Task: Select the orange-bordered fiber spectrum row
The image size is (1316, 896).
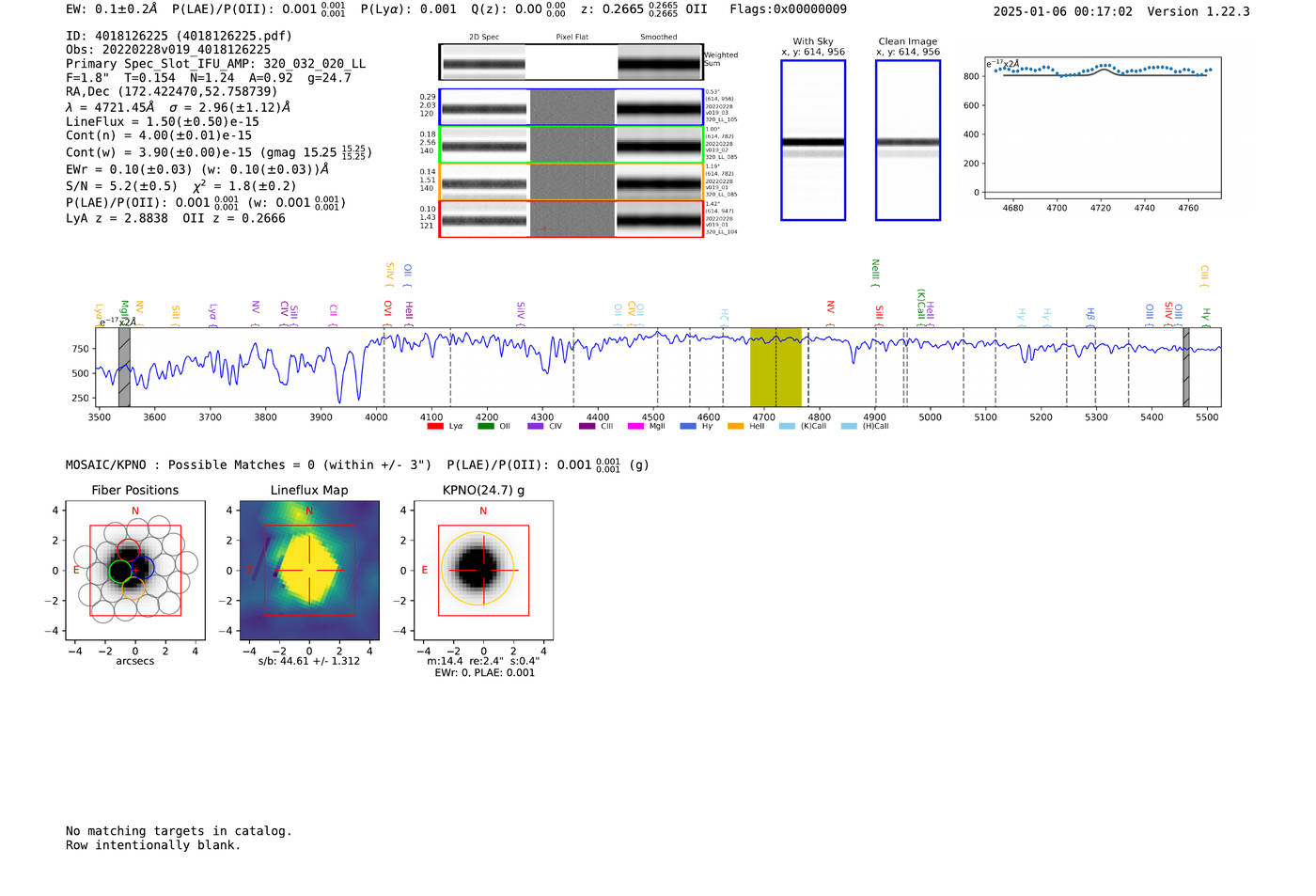Action: point(572,181)
